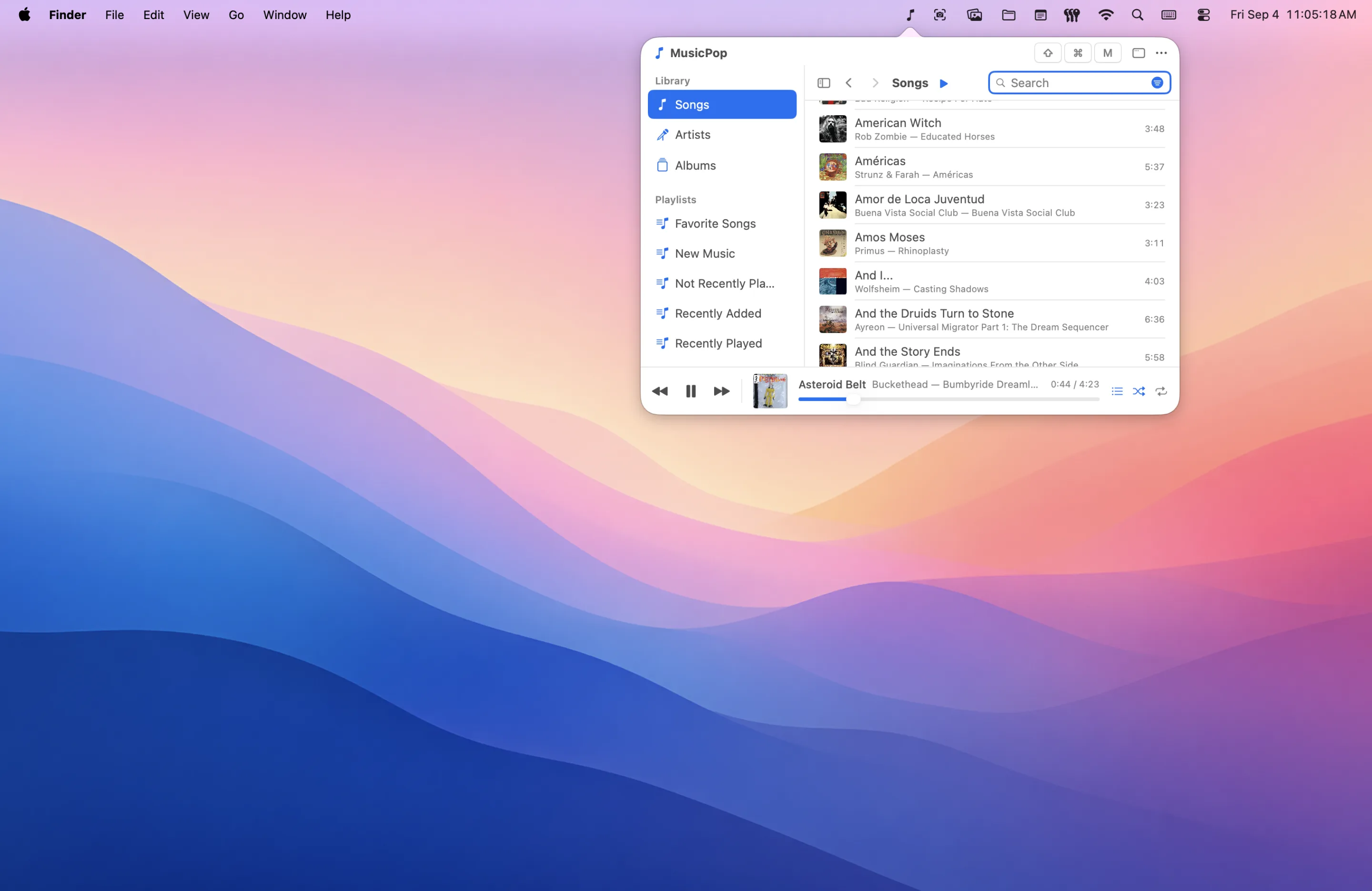Image resolution: width=1372 pixels, height=891 pixels.
Task: Open the Recently Added playlist
Action: [722, 313]
